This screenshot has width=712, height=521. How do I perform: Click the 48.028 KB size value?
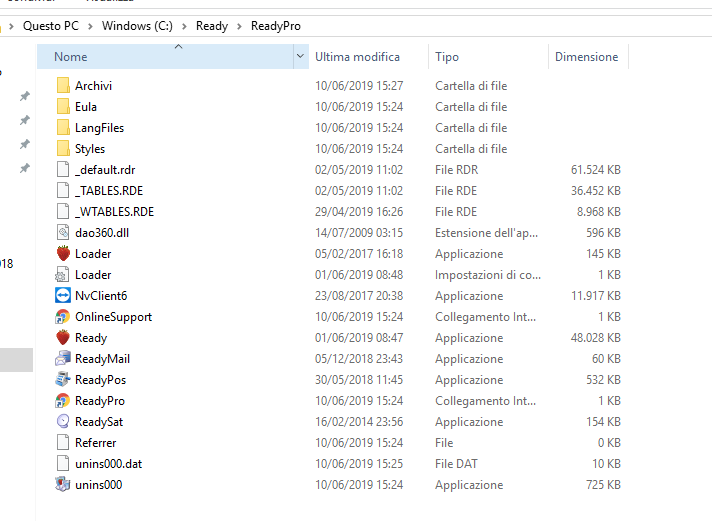596,338
